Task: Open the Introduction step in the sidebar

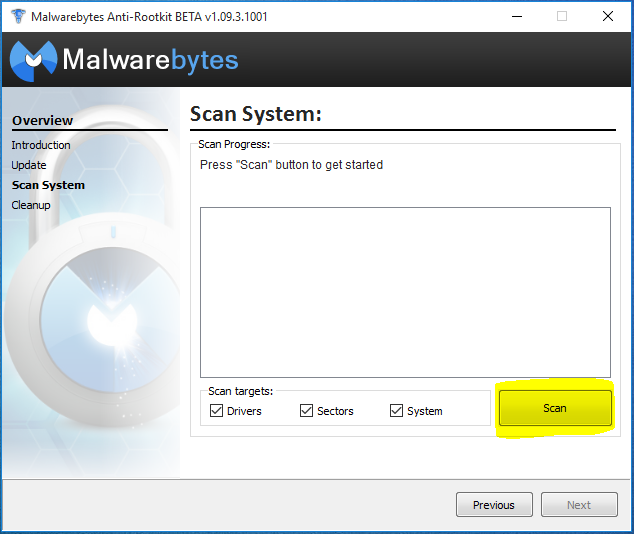Action: [41, 145]
